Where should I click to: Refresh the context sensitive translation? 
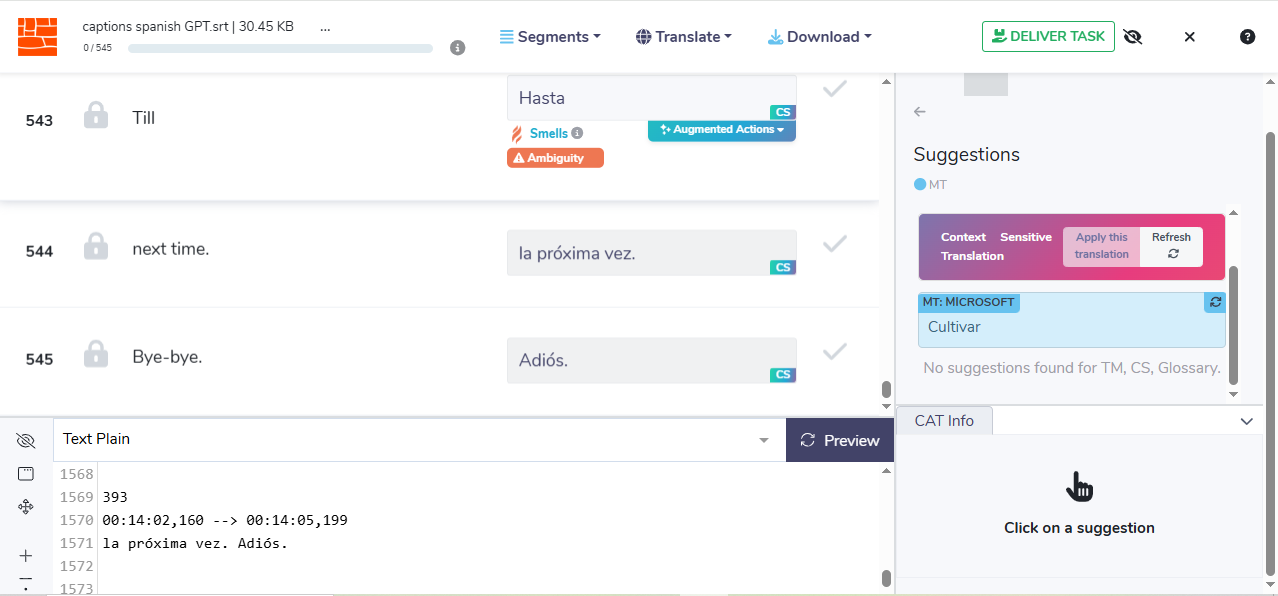(1171, 246)
